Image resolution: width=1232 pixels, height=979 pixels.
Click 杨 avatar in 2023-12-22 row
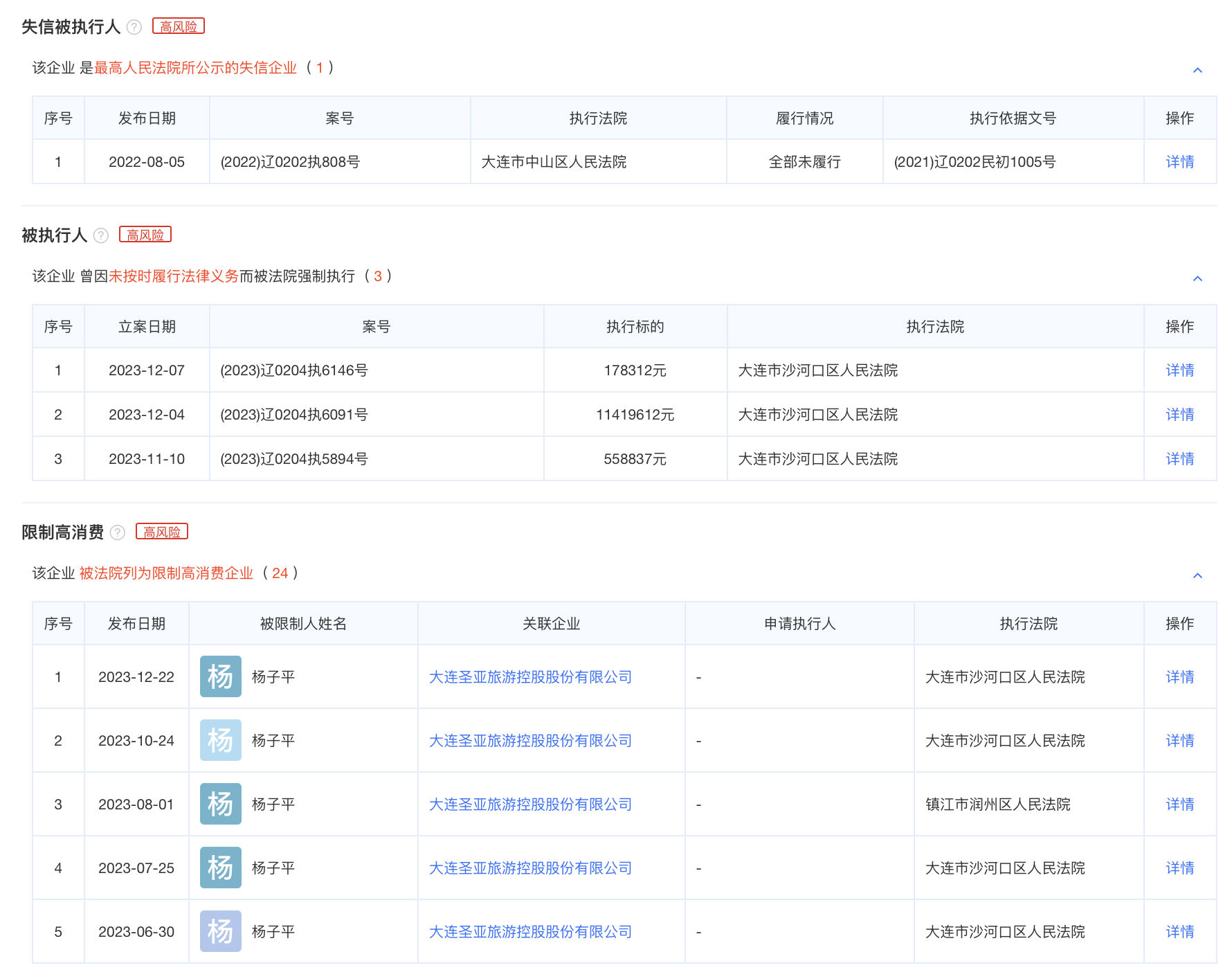coord(221,676)
